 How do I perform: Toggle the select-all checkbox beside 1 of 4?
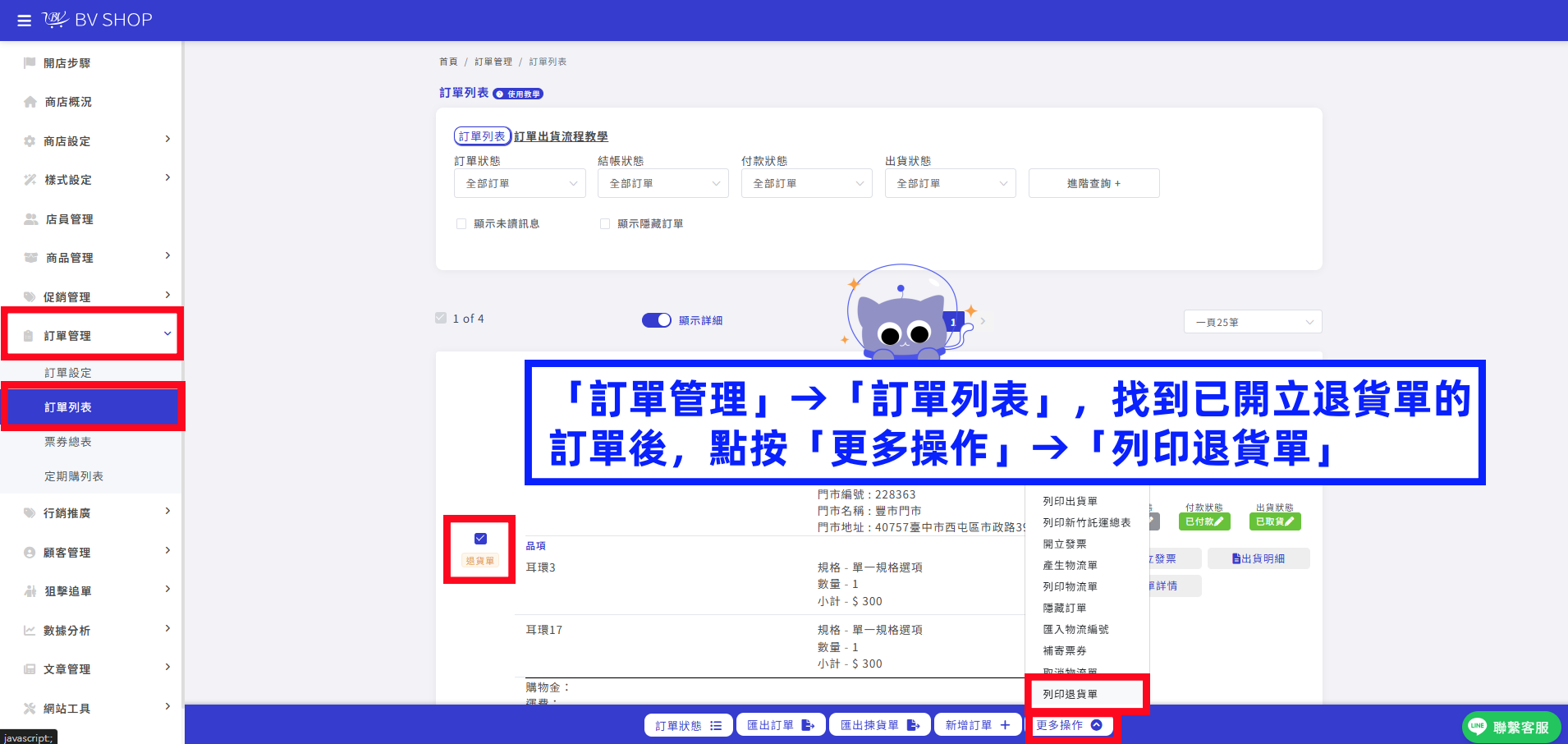441,318
